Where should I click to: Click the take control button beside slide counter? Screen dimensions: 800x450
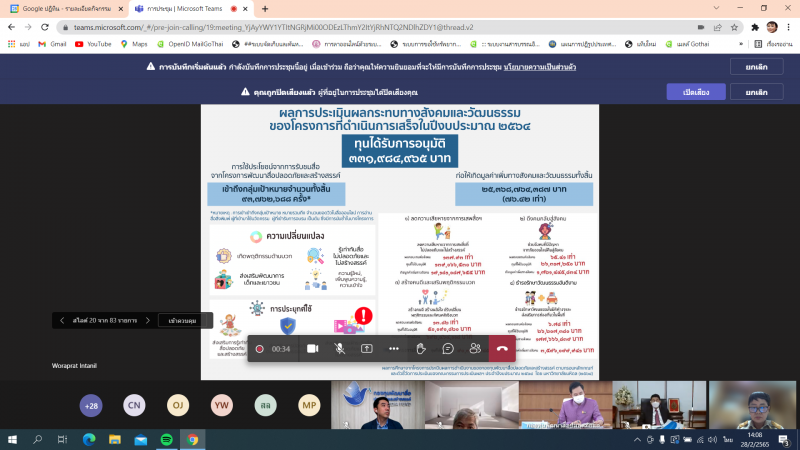click(x=182, y=321)
